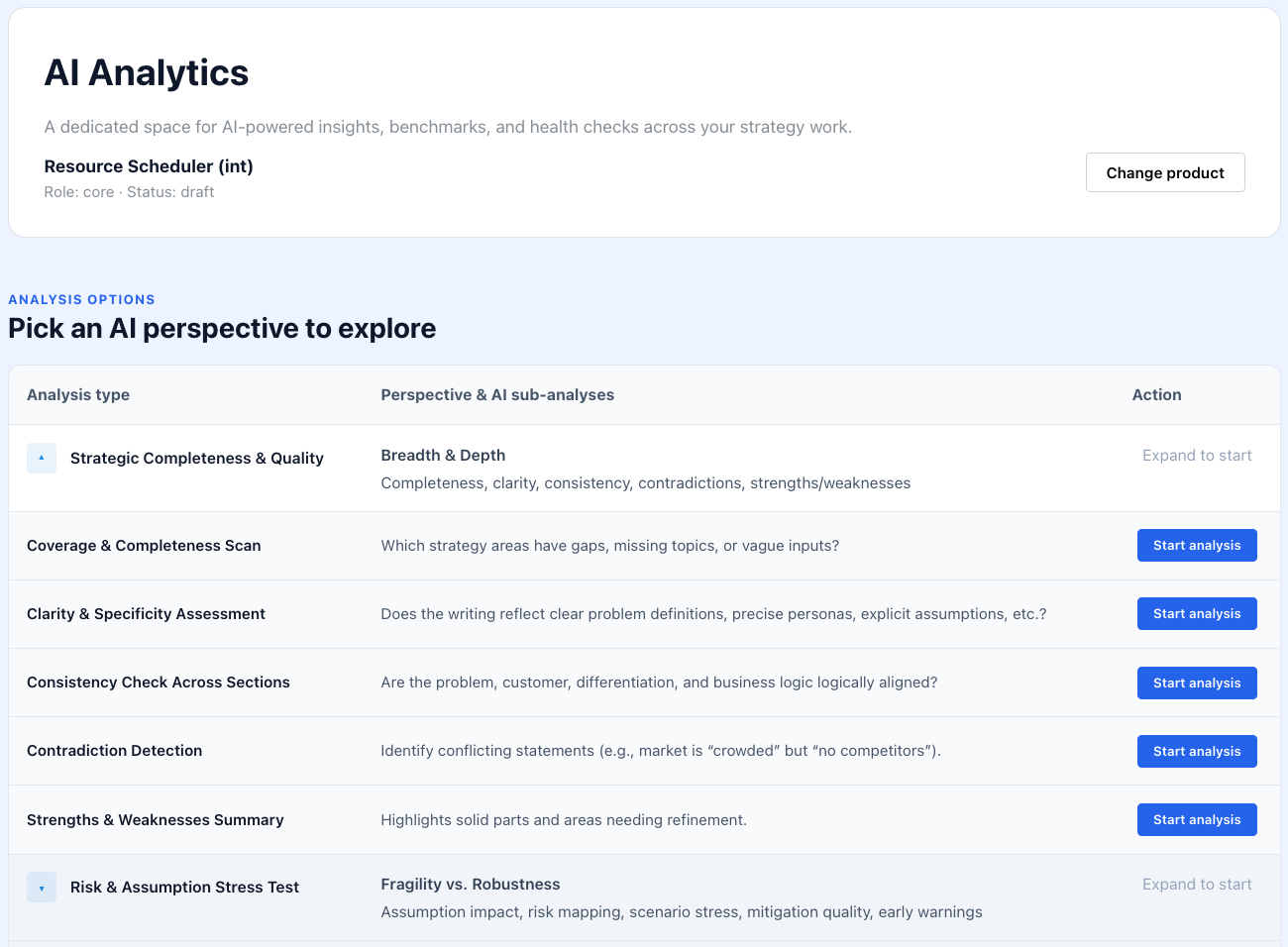1288x947 pixels.
Task: Start analysis for Strengths & Weaknesses Summary
Action: click(x=1197, y=819)
